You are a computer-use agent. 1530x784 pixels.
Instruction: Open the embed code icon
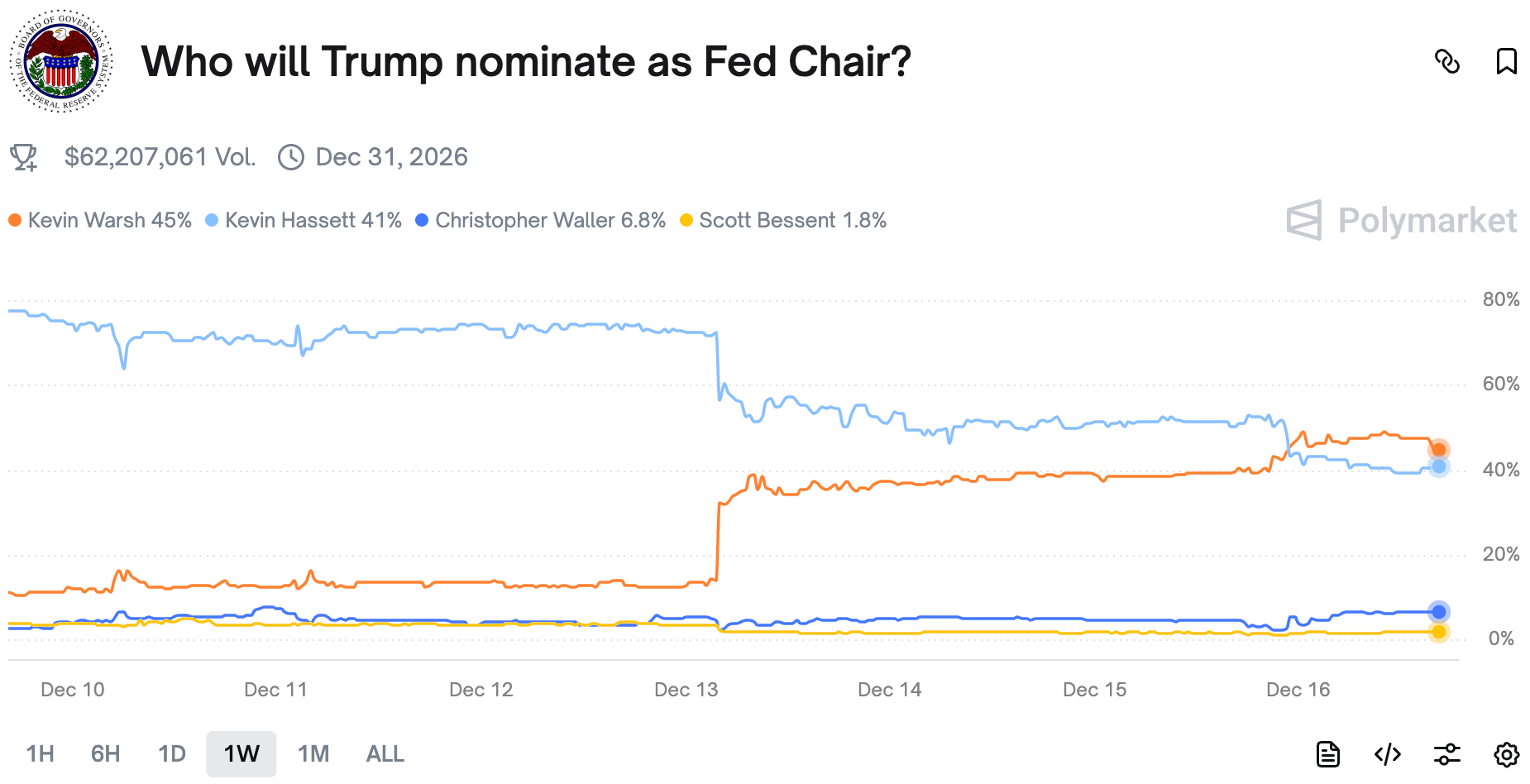point(1387,754)
